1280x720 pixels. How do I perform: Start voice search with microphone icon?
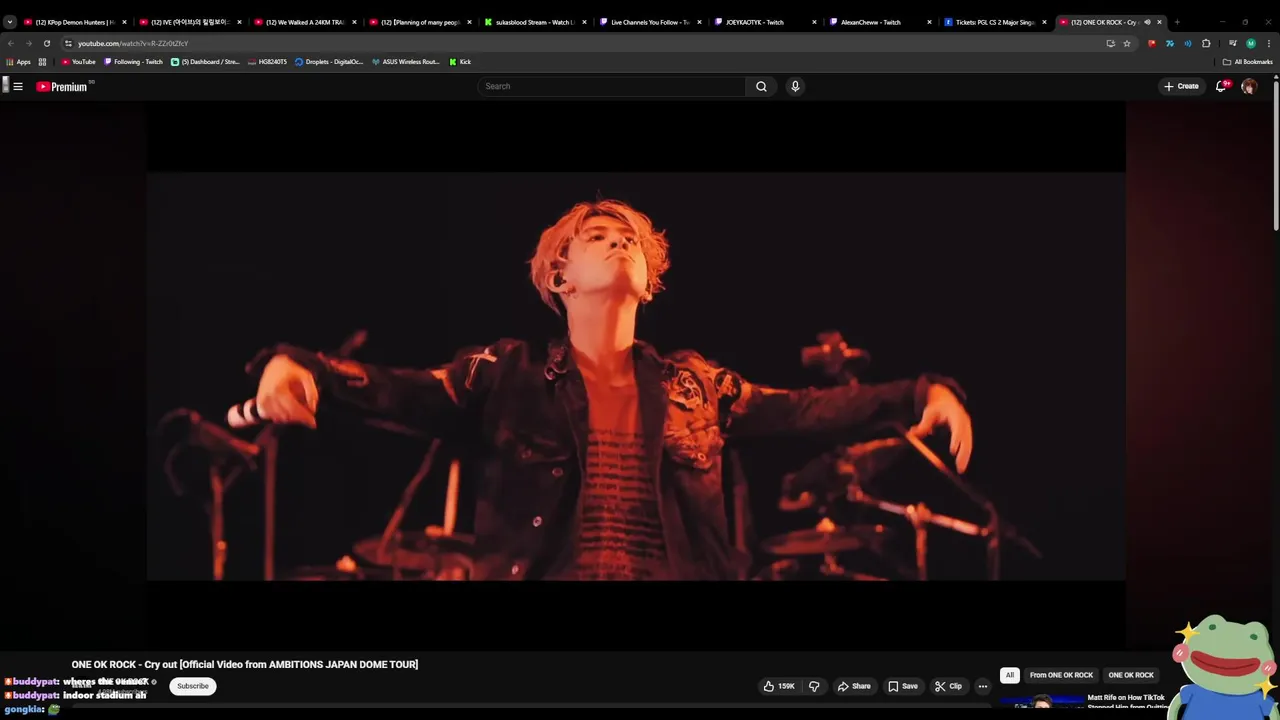click(x=795, y=86)
